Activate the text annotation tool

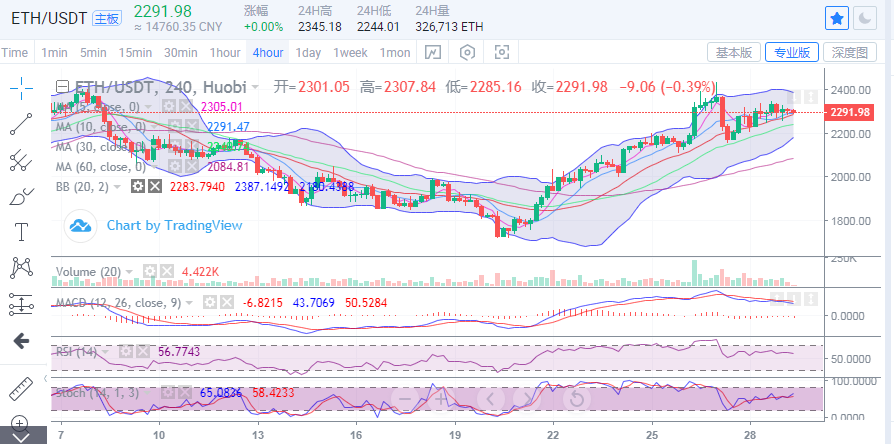point(21,232)
